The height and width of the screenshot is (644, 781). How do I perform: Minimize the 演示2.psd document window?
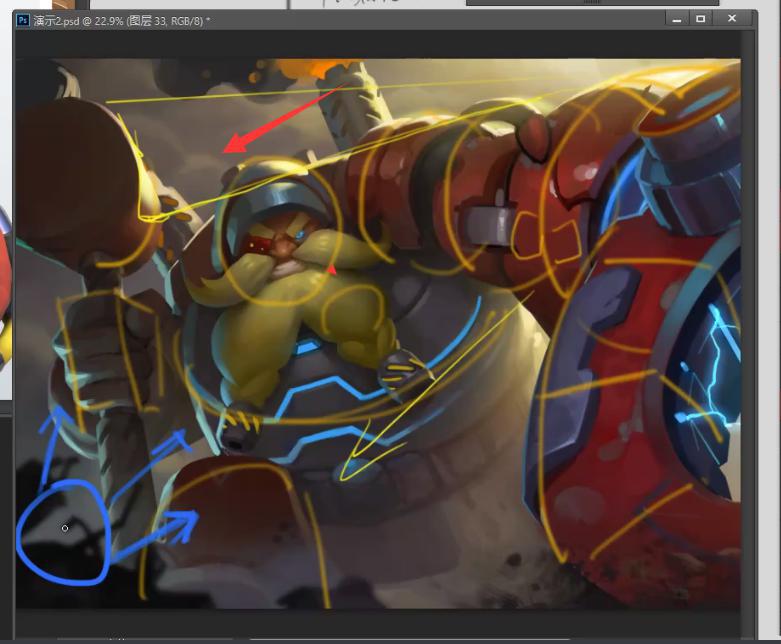coord(676,19)
